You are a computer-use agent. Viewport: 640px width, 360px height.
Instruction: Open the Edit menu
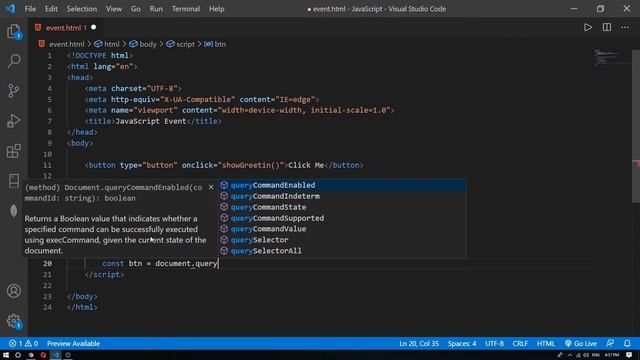[x=51, y=9]
